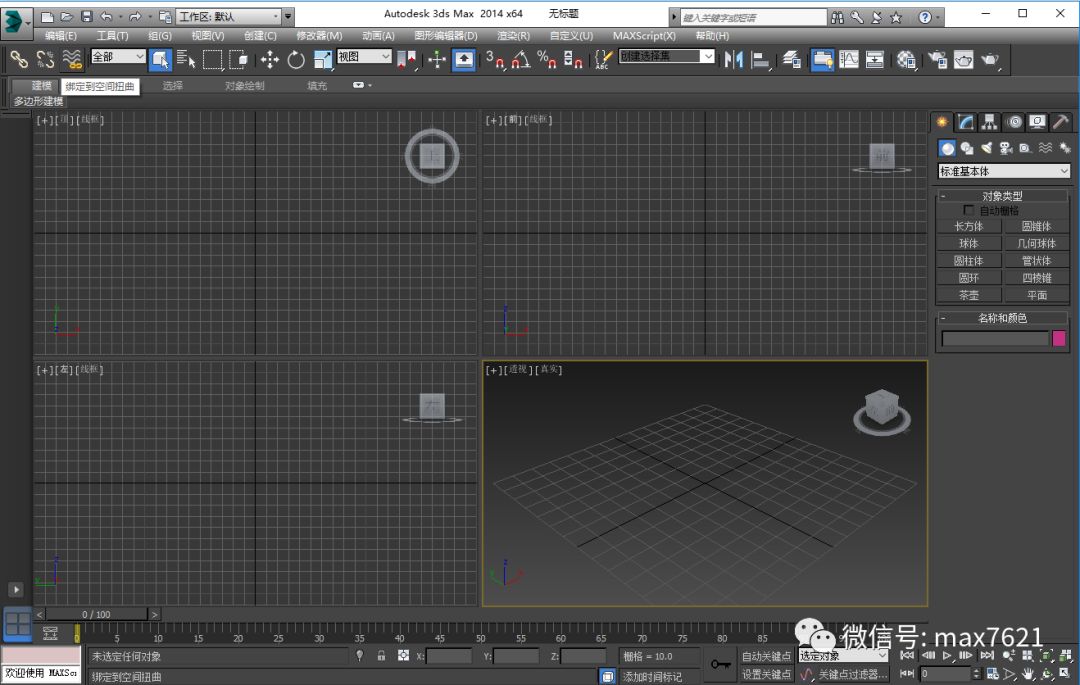
Task: Click the 0 / 100 time slider
Action: pyautogui.click(x=96, y=614)
